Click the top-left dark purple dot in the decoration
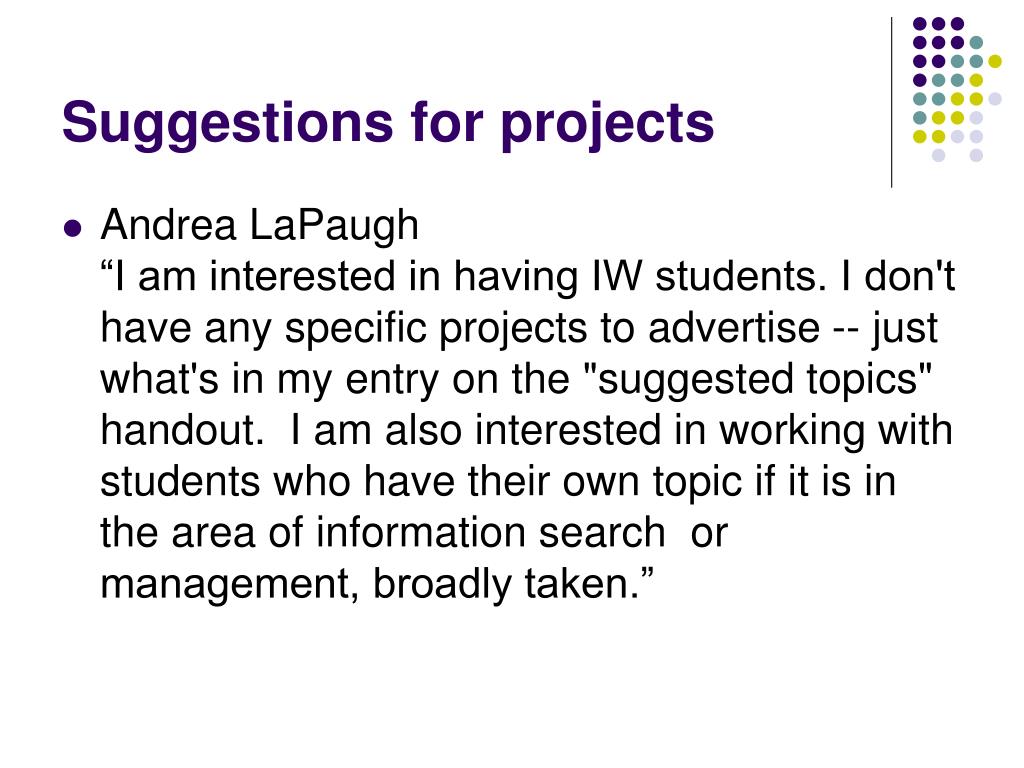 pos(920,24)
